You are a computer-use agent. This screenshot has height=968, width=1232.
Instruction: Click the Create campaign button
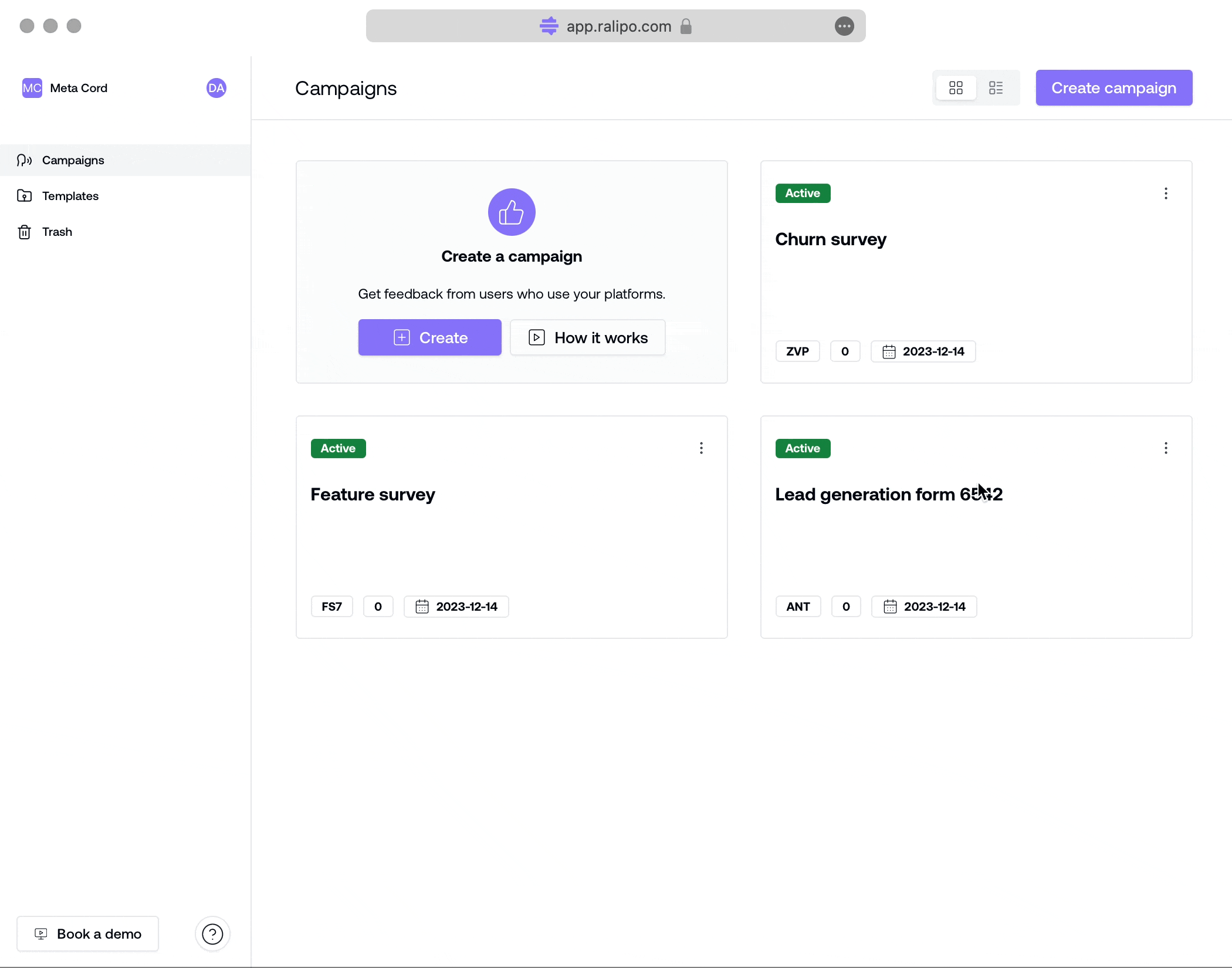1113,88
